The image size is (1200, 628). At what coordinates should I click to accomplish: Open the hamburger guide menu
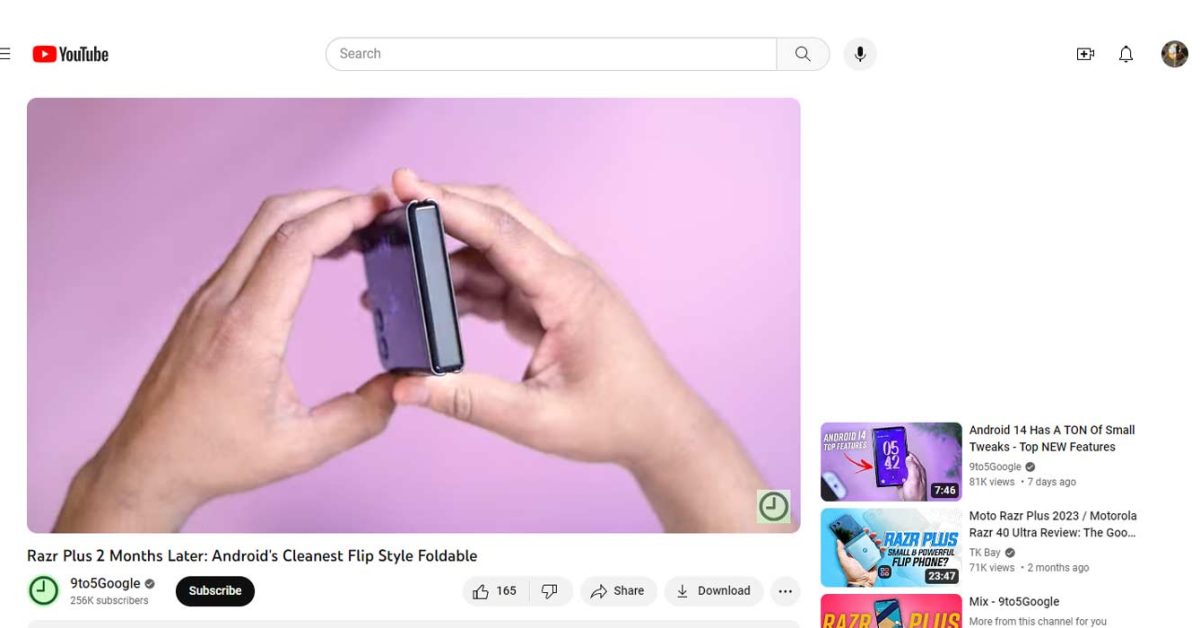(x=5, y=54)
